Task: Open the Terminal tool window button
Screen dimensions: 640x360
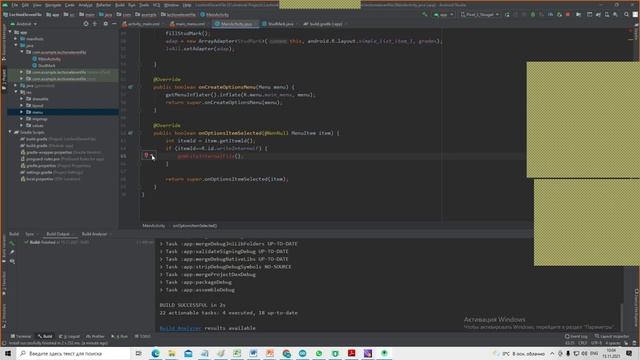Action: click(x=21, y=336)
